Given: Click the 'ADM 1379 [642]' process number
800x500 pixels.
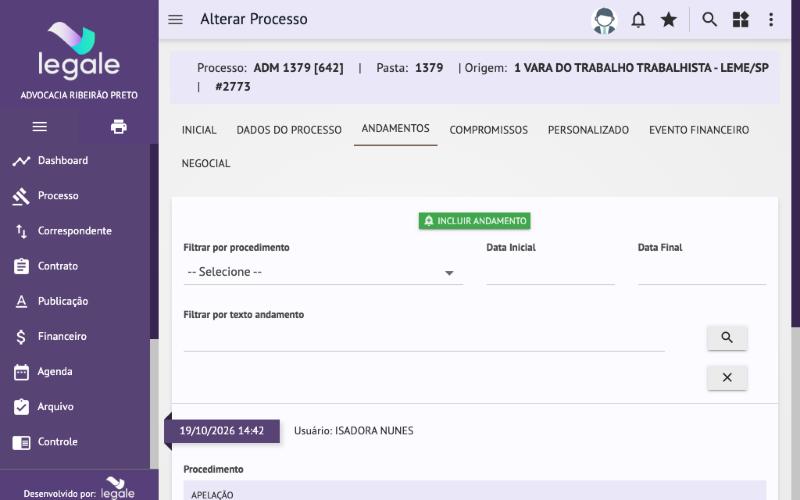Looking at the screenshot, I should tap(298, 68).
